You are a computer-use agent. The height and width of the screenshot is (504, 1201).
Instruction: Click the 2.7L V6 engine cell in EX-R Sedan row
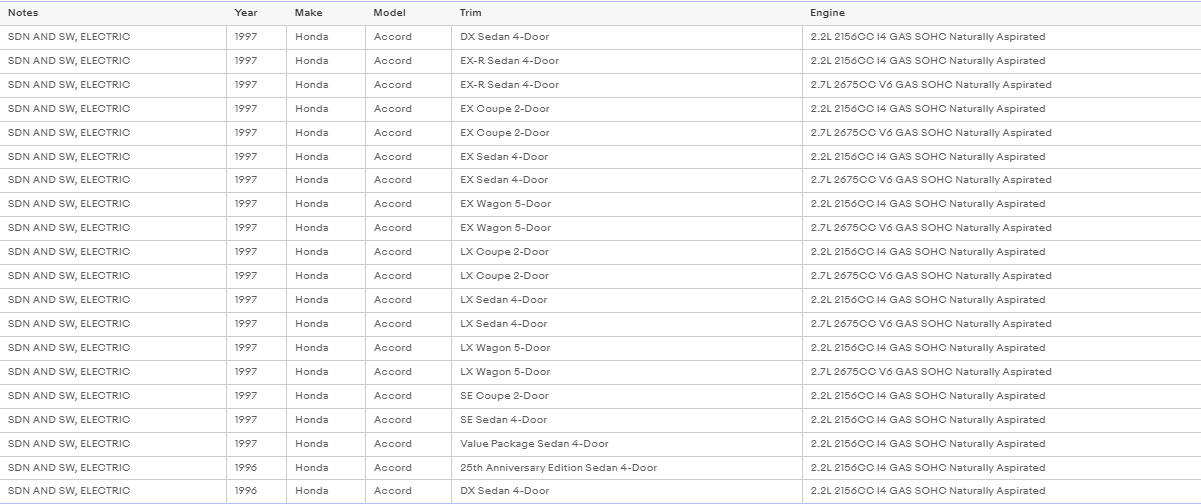[1001, 85]
